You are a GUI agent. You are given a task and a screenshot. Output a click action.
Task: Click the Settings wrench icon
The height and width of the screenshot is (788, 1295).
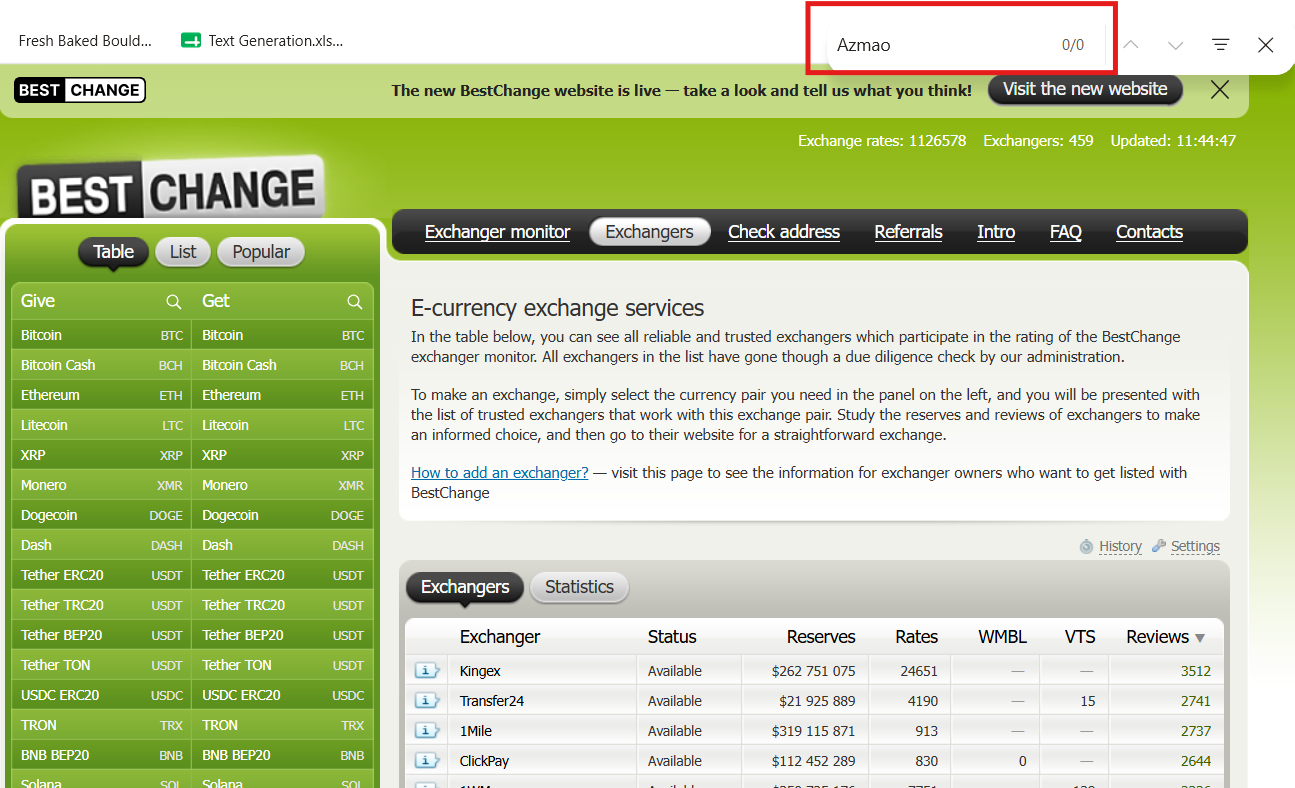coord(1159,546)
